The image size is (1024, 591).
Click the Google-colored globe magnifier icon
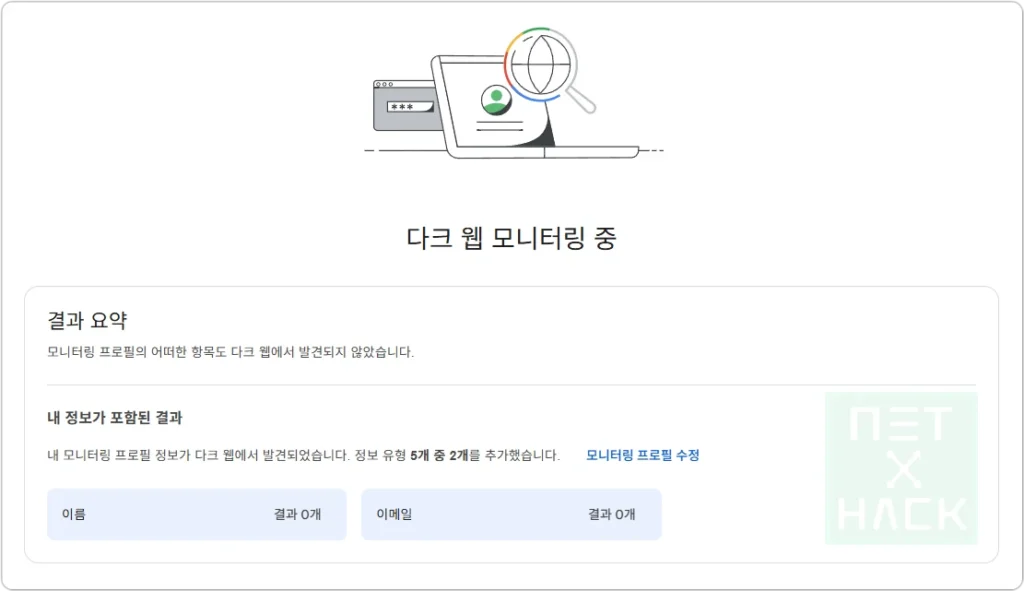click(x=543, y=65)
